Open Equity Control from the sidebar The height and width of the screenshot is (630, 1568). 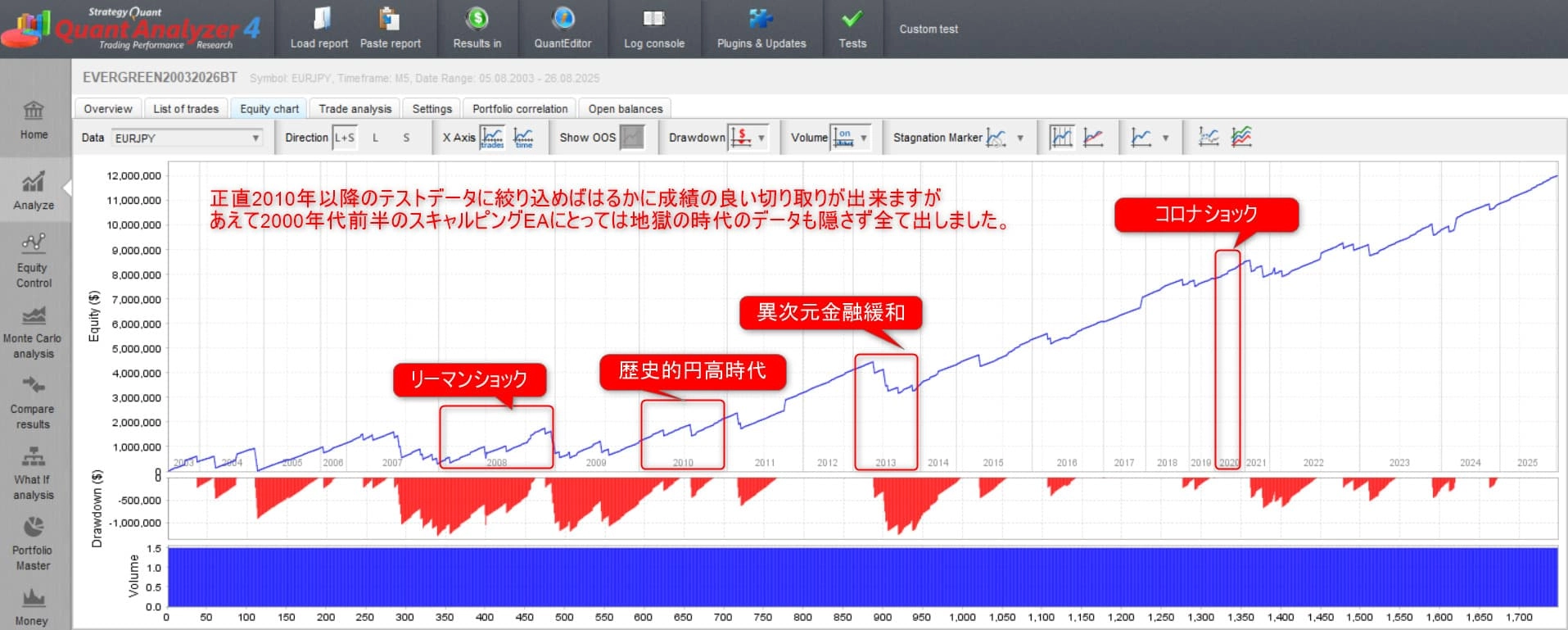(34, 261)
